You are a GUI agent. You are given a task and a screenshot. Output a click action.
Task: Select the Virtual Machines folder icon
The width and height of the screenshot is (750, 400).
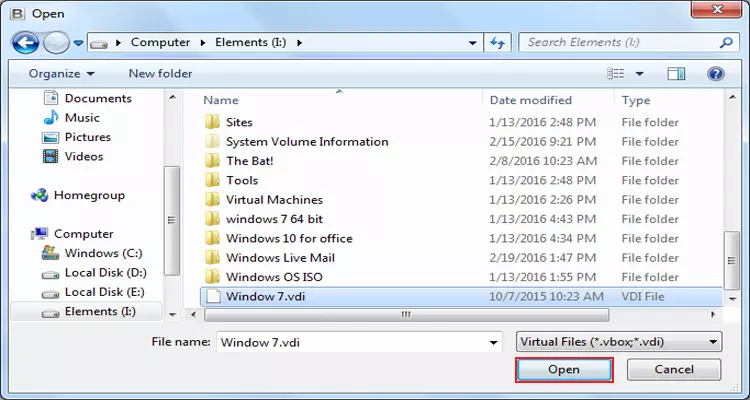coord(212,200)
